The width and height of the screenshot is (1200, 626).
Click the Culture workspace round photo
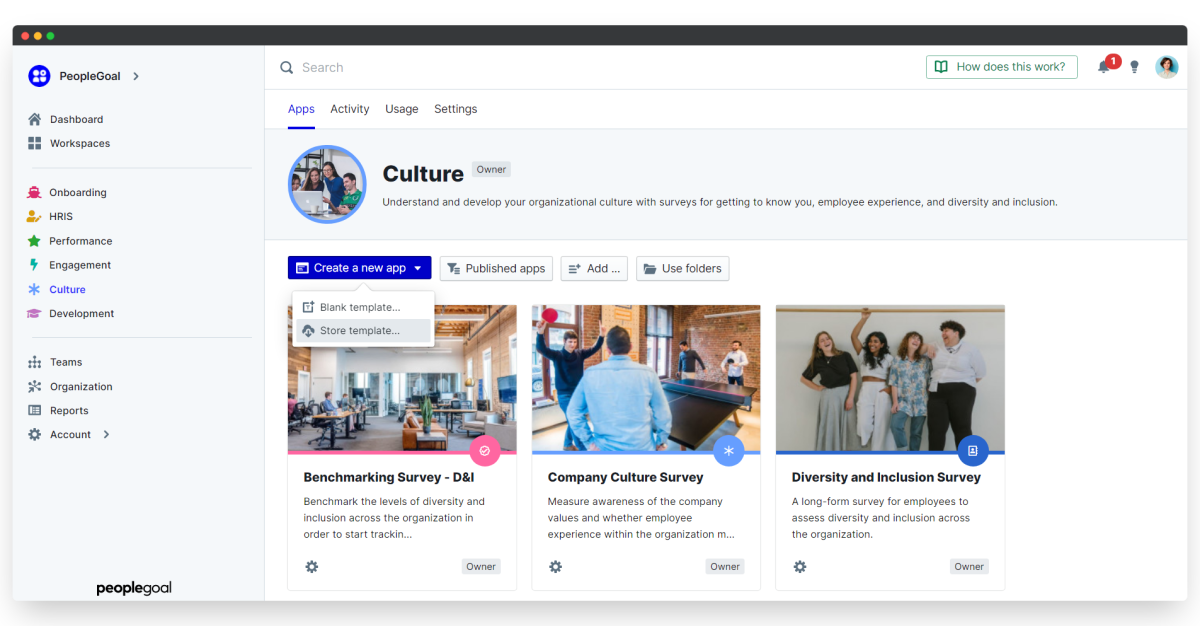pos(328,185)
